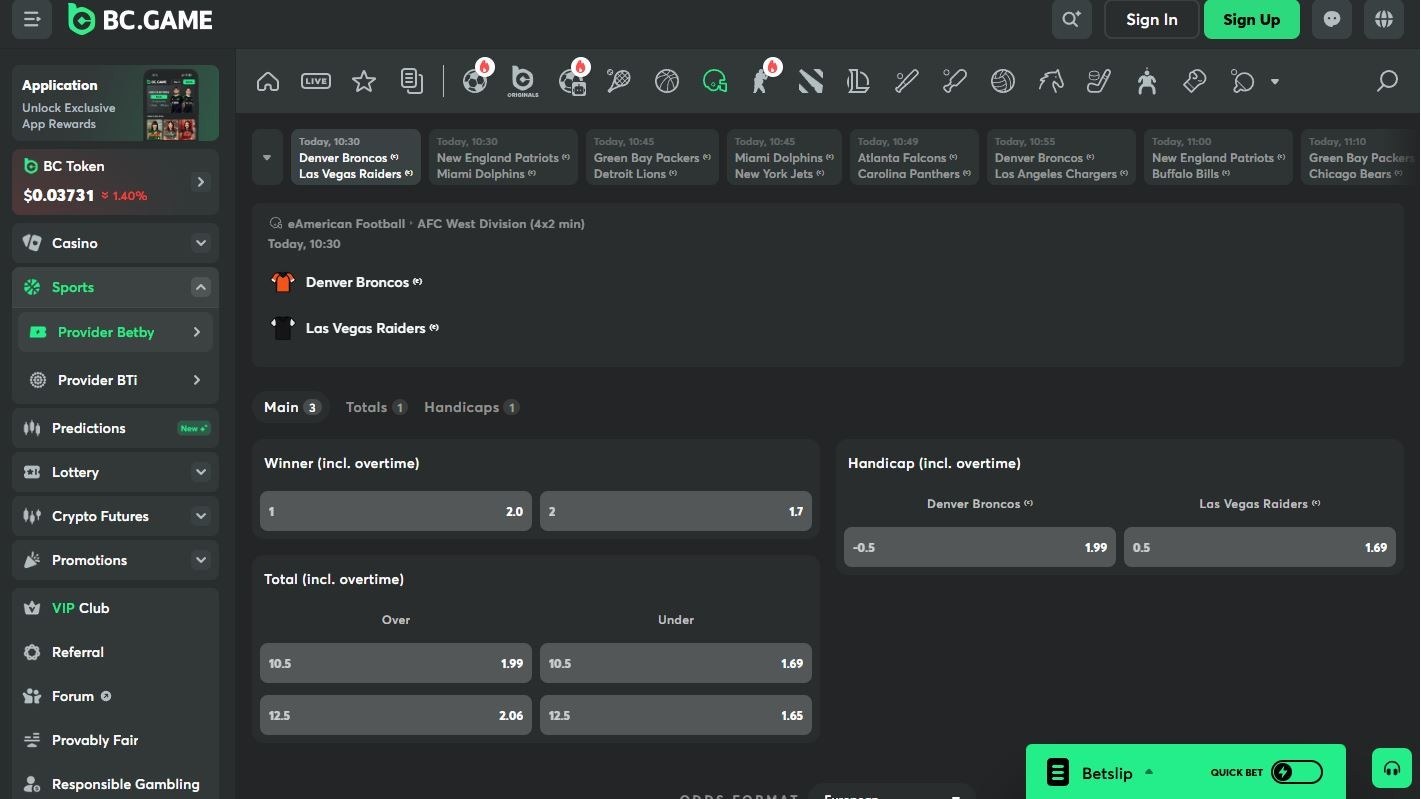Expand the Promotions menu chevron
Screen dimensions: 1421x799
pos(201,560)
